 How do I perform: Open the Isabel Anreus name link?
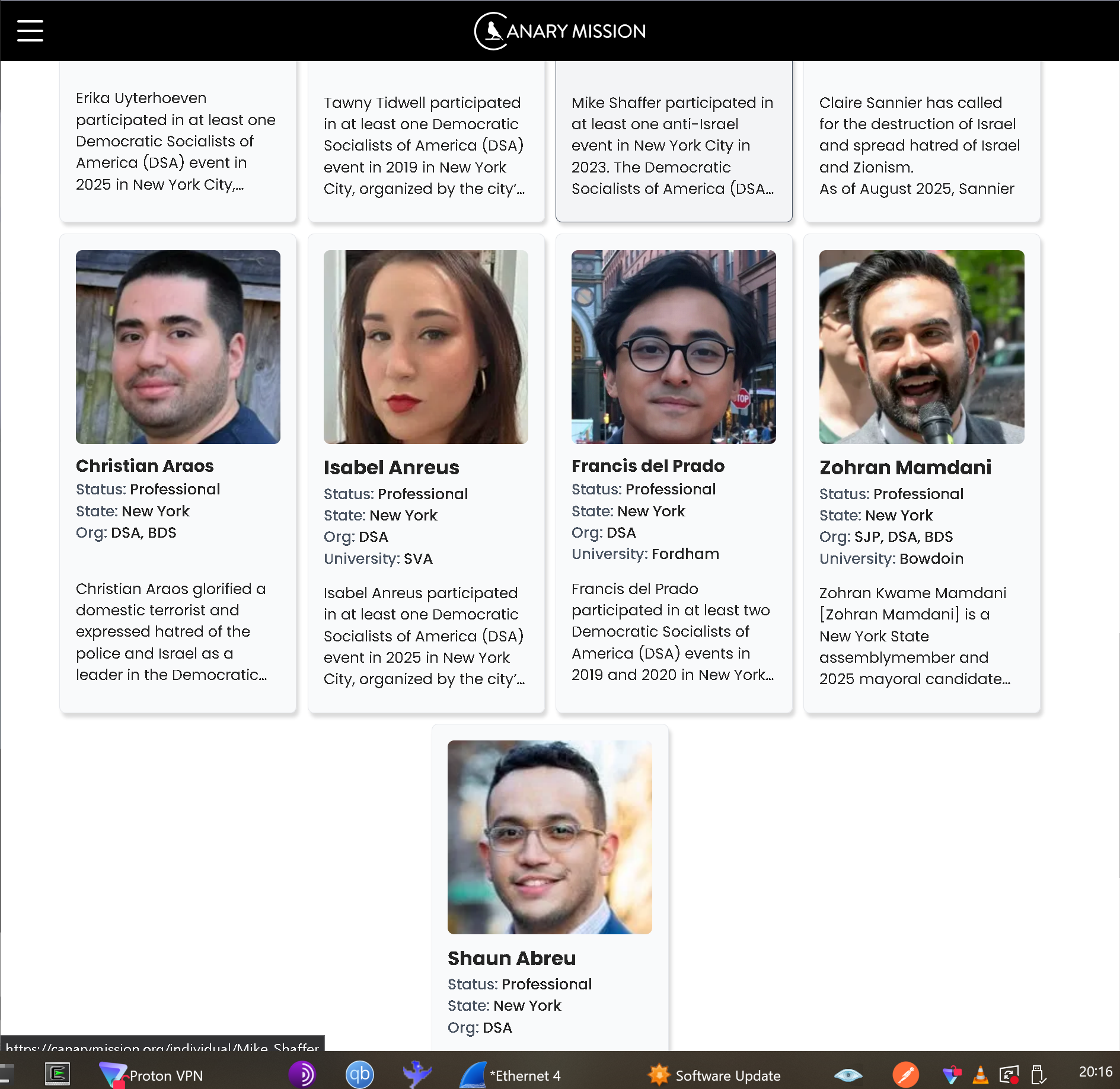click(391, 468)
